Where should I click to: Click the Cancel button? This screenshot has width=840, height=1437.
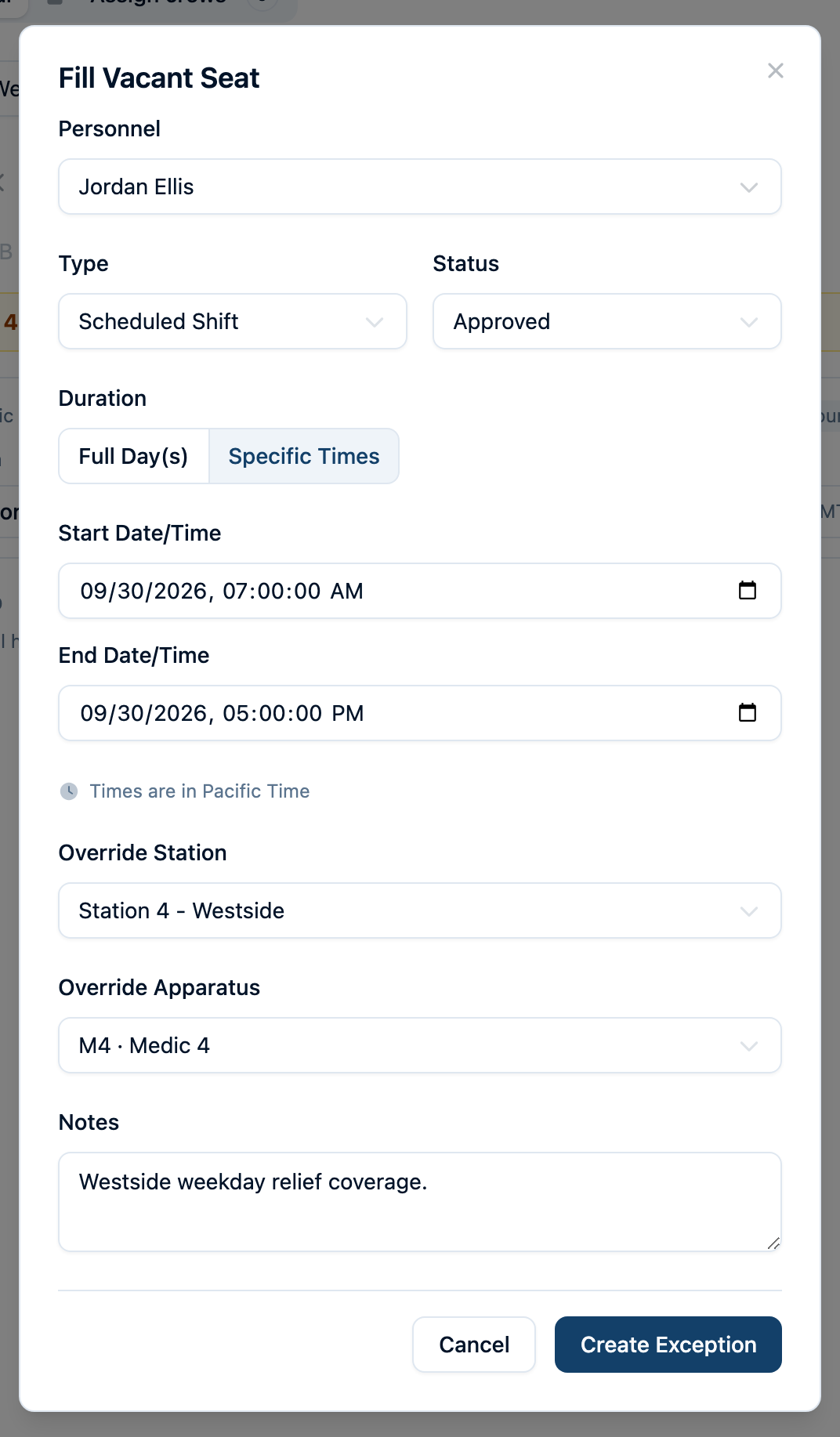(474, 1345)
